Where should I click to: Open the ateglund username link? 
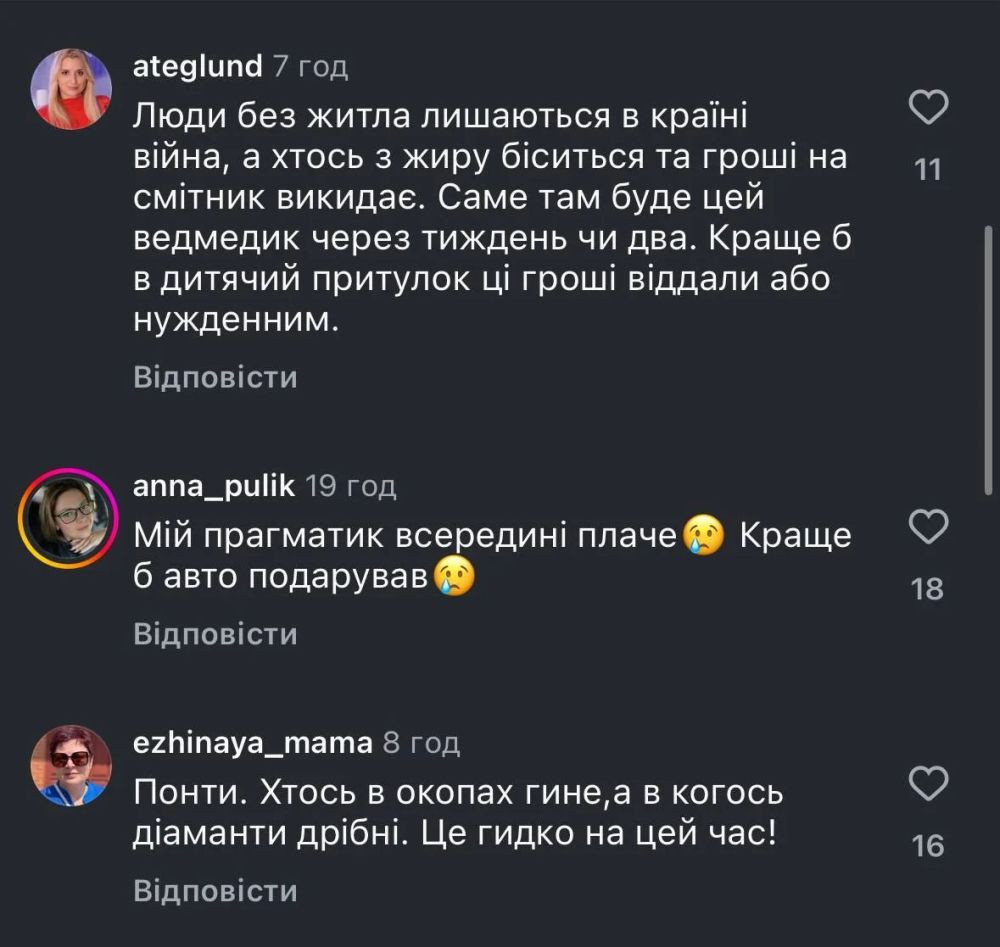197,67
